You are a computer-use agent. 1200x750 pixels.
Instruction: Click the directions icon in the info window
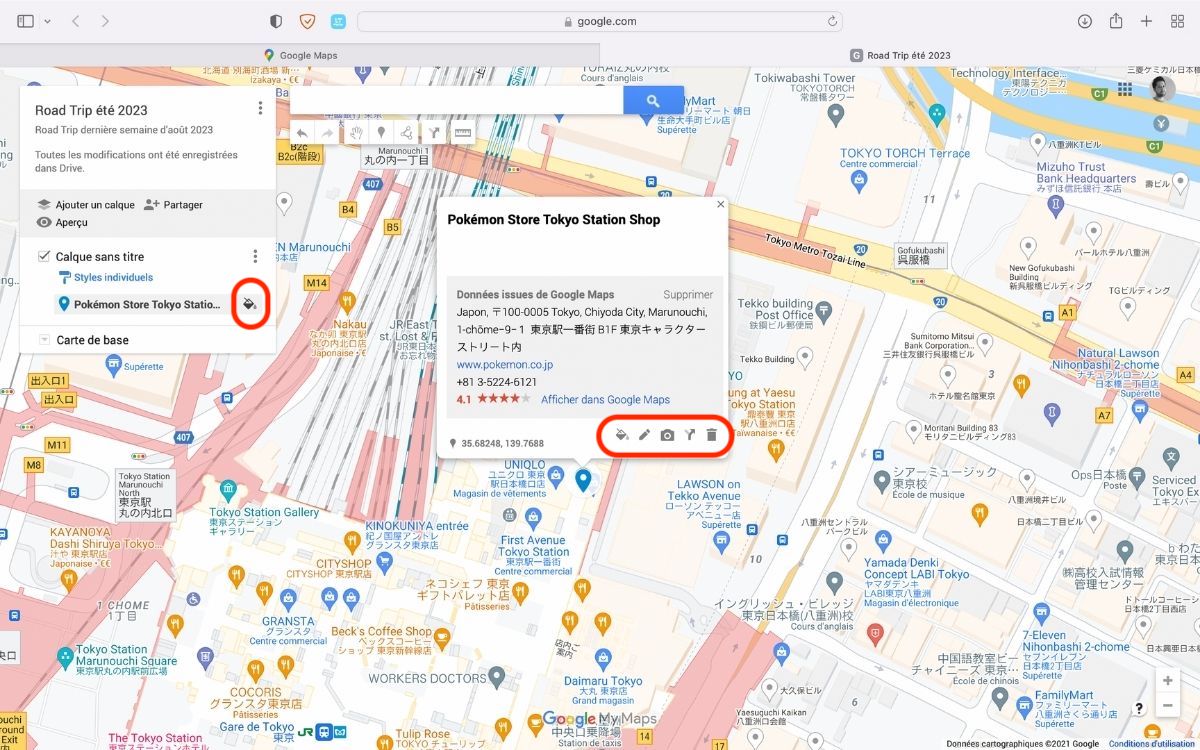click(x=689, y=435)
